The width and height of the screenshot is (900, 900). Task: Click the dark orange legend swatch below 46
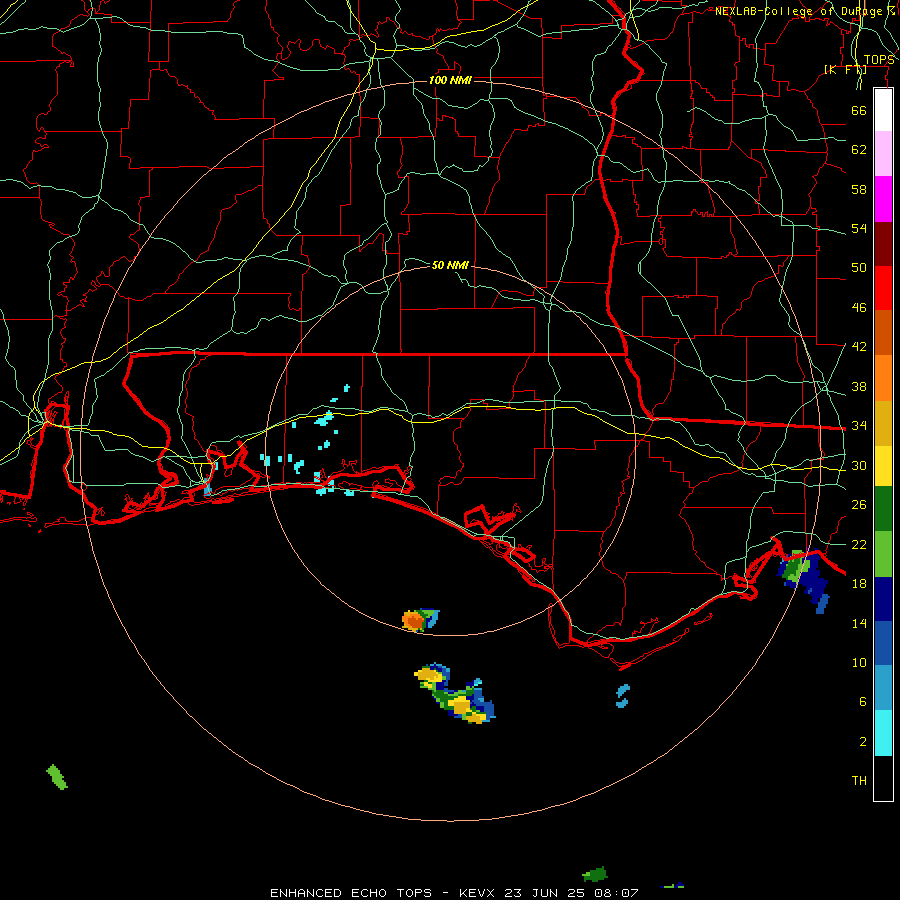[x=883, y=332]
